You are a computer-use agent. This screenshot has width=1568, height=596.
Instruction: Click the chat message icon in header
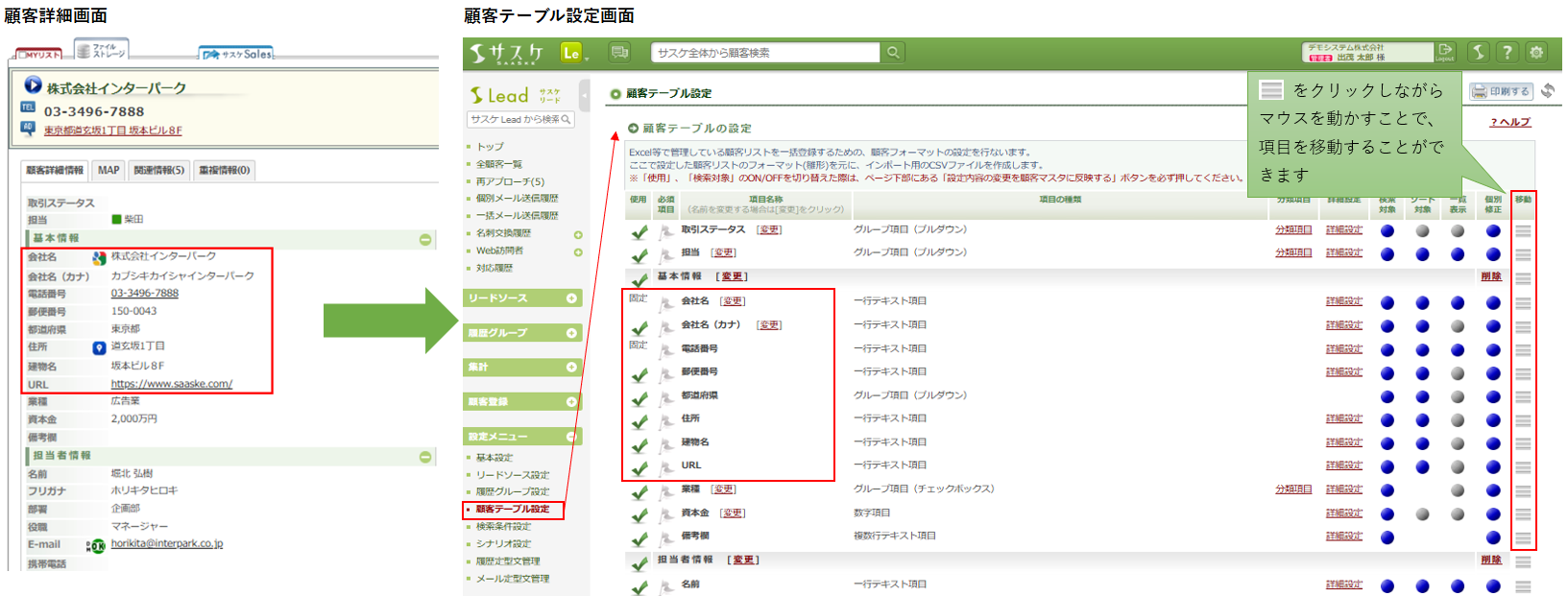[x=619, y=53]
